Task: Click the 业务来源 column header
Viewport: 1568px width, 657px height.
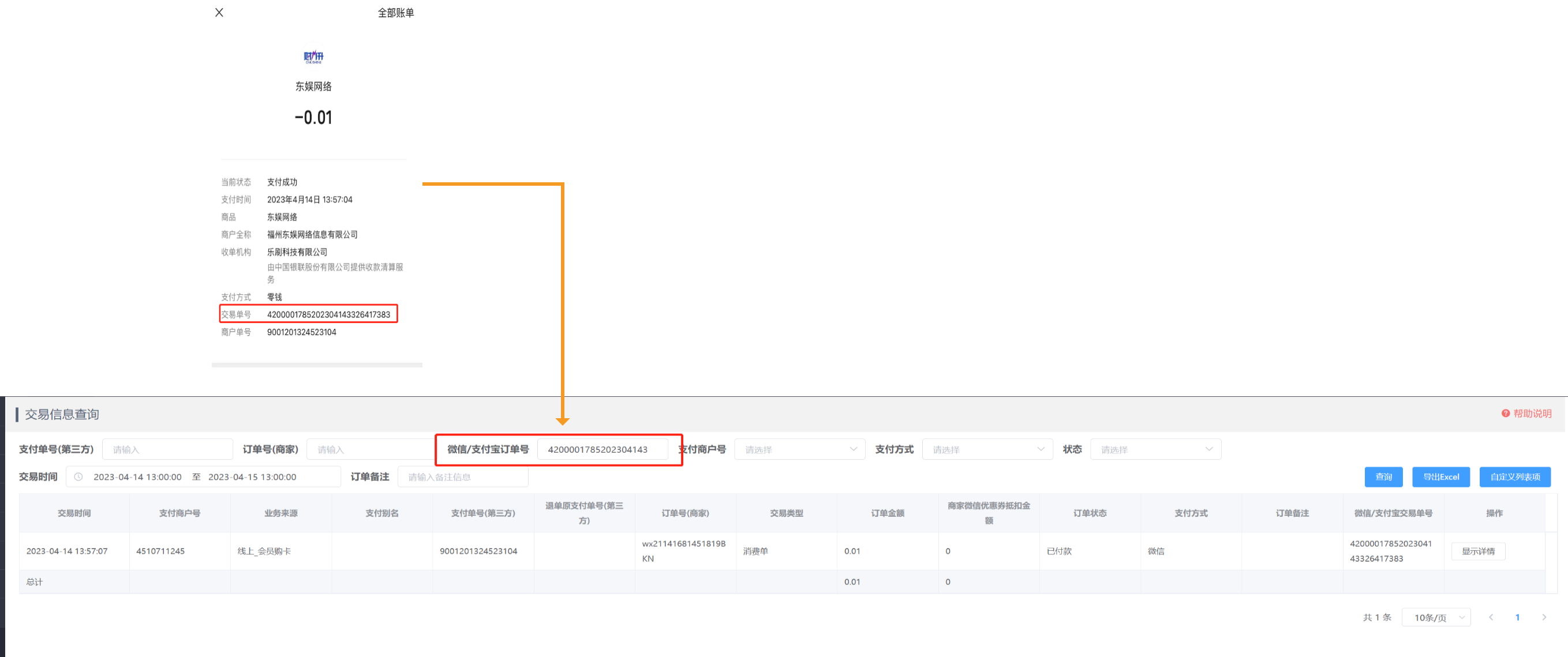Action: pos(280,513)
